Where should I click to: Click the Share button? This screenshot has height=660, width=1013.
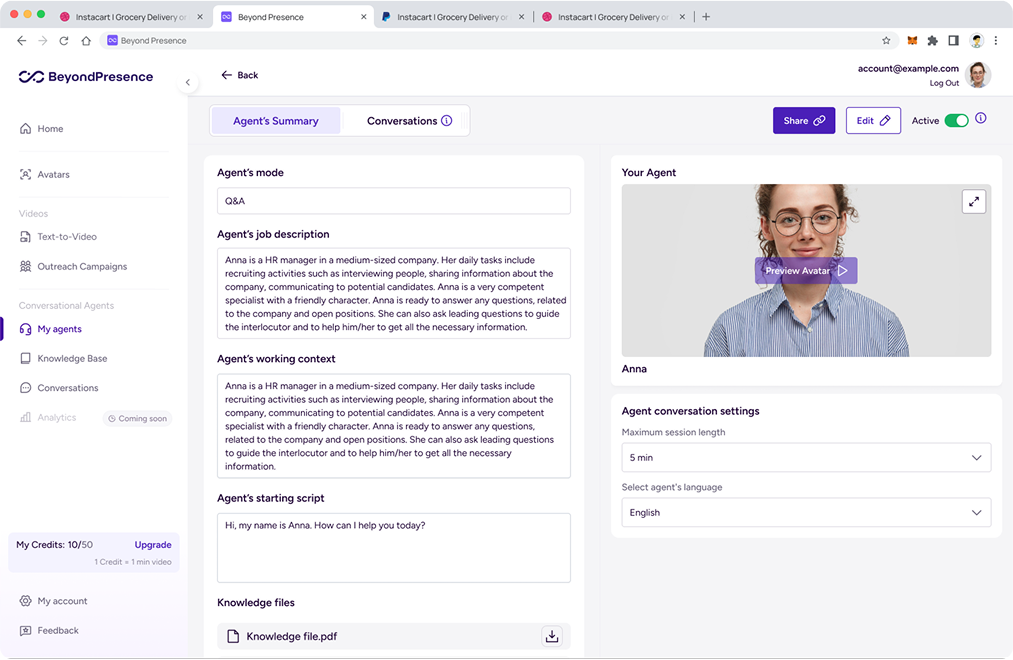[x=804, y=121]
